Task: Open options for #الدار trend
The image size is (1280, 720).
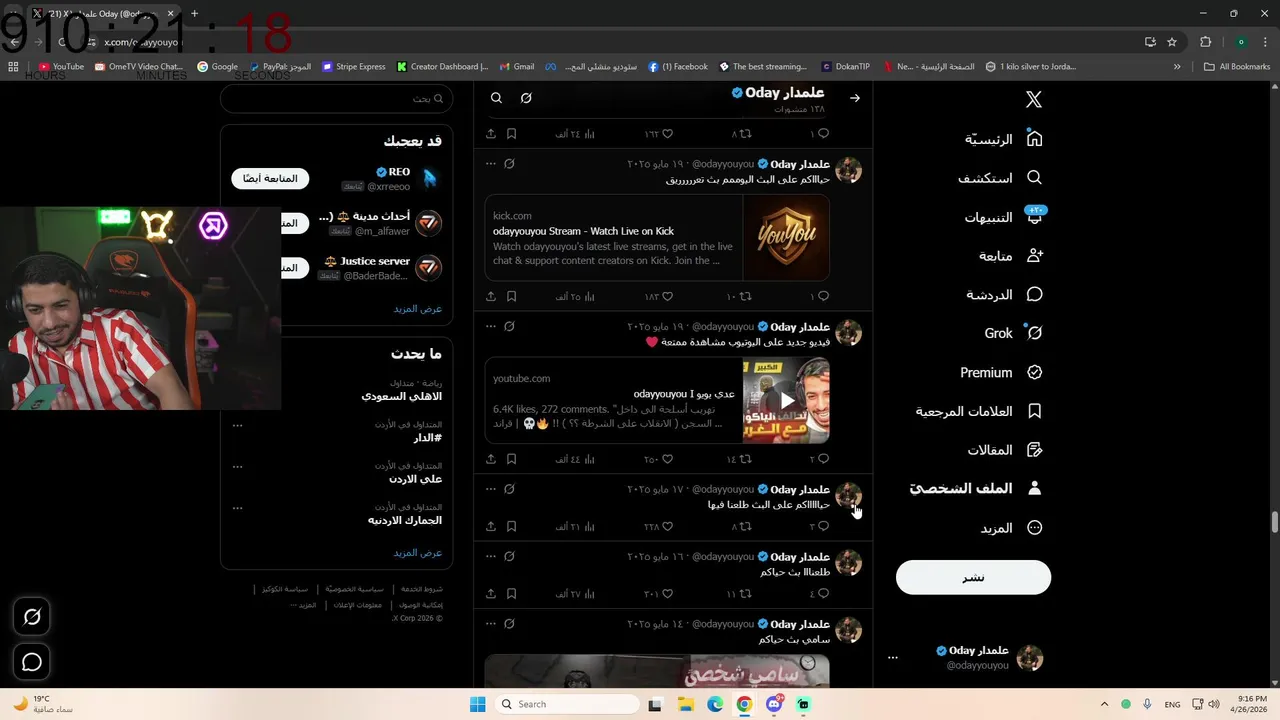Action: (237, 425)
